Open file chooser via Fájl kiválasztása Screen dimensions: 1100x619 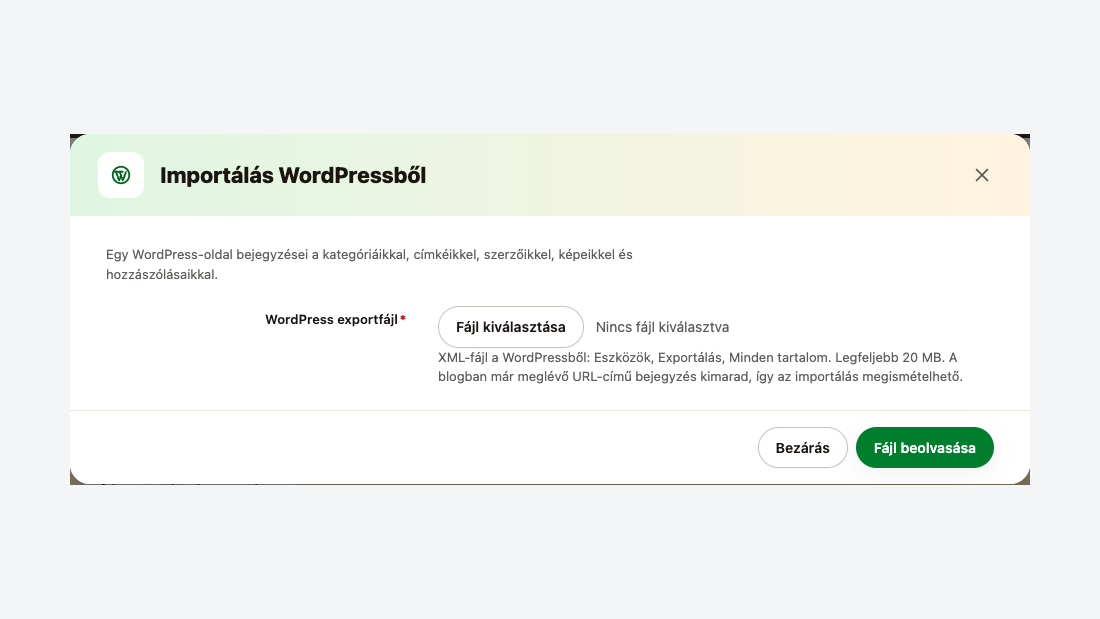click(511, 327)
